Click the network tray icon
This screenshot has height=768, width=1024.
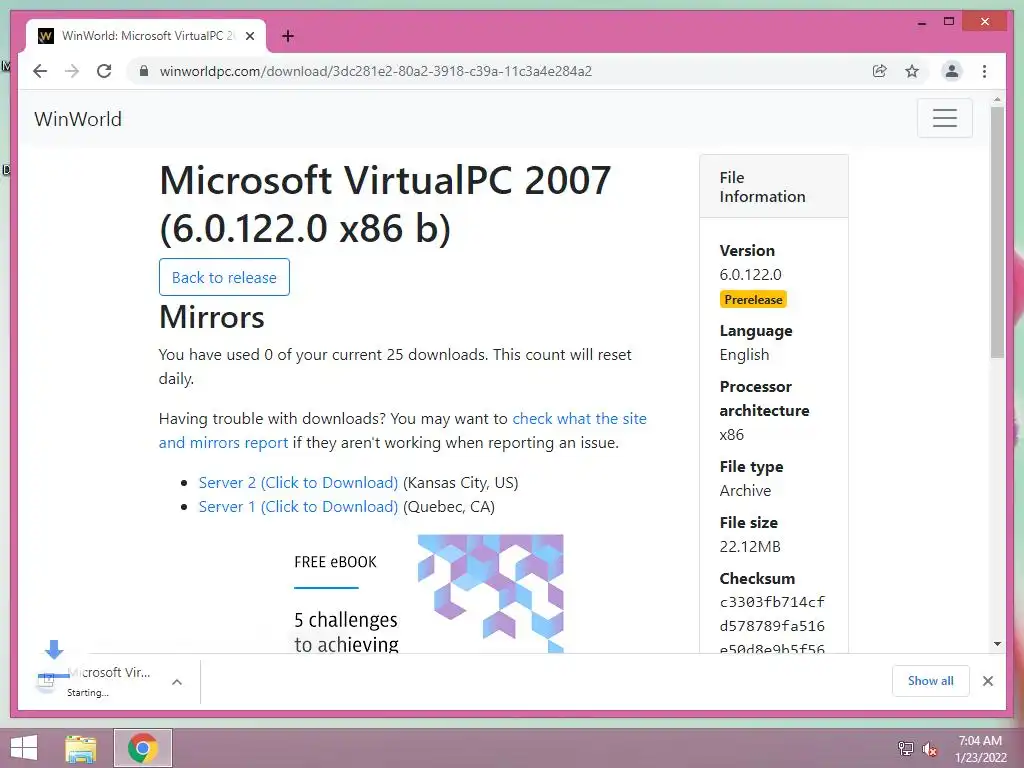point(905,748)
